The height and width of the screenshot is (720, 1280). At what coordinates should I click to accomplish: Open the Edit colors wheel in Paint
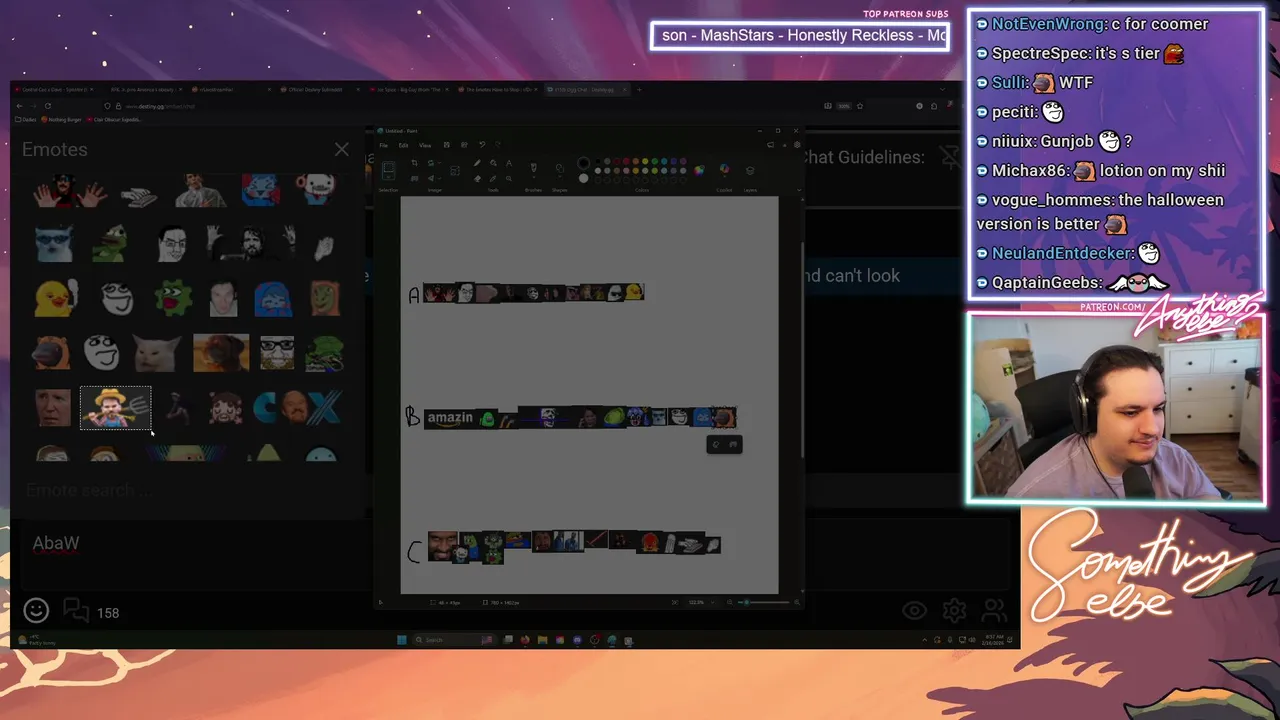pyautogui.click(x=699, y=170)
